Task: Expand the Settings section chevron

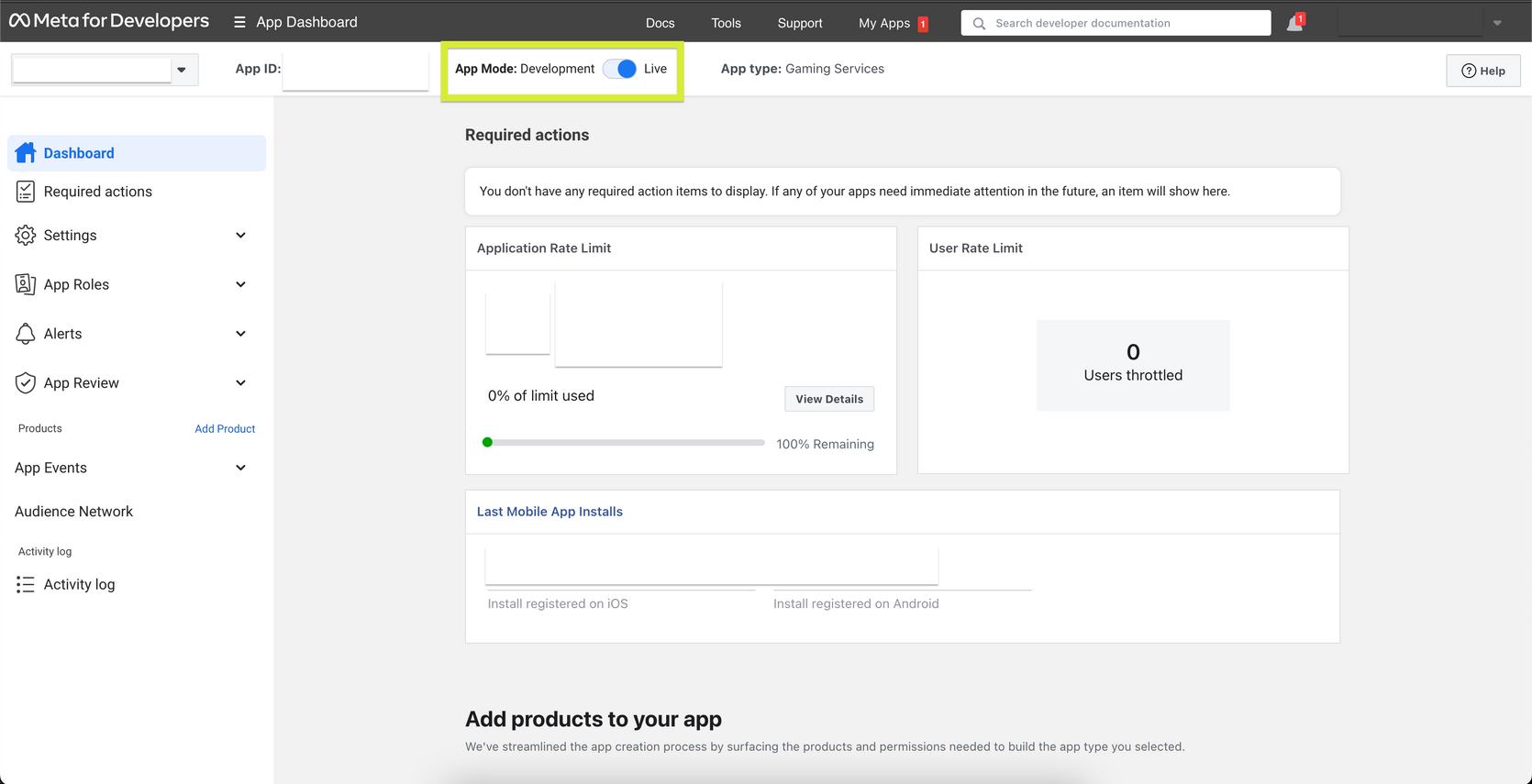Action: click(240, 236)
